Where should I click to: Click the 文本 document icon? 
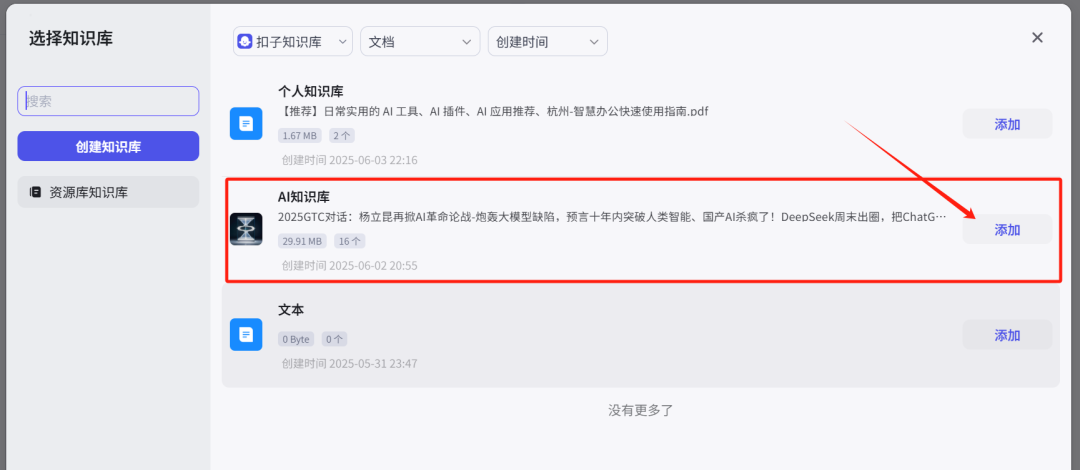tap(246, 335)
